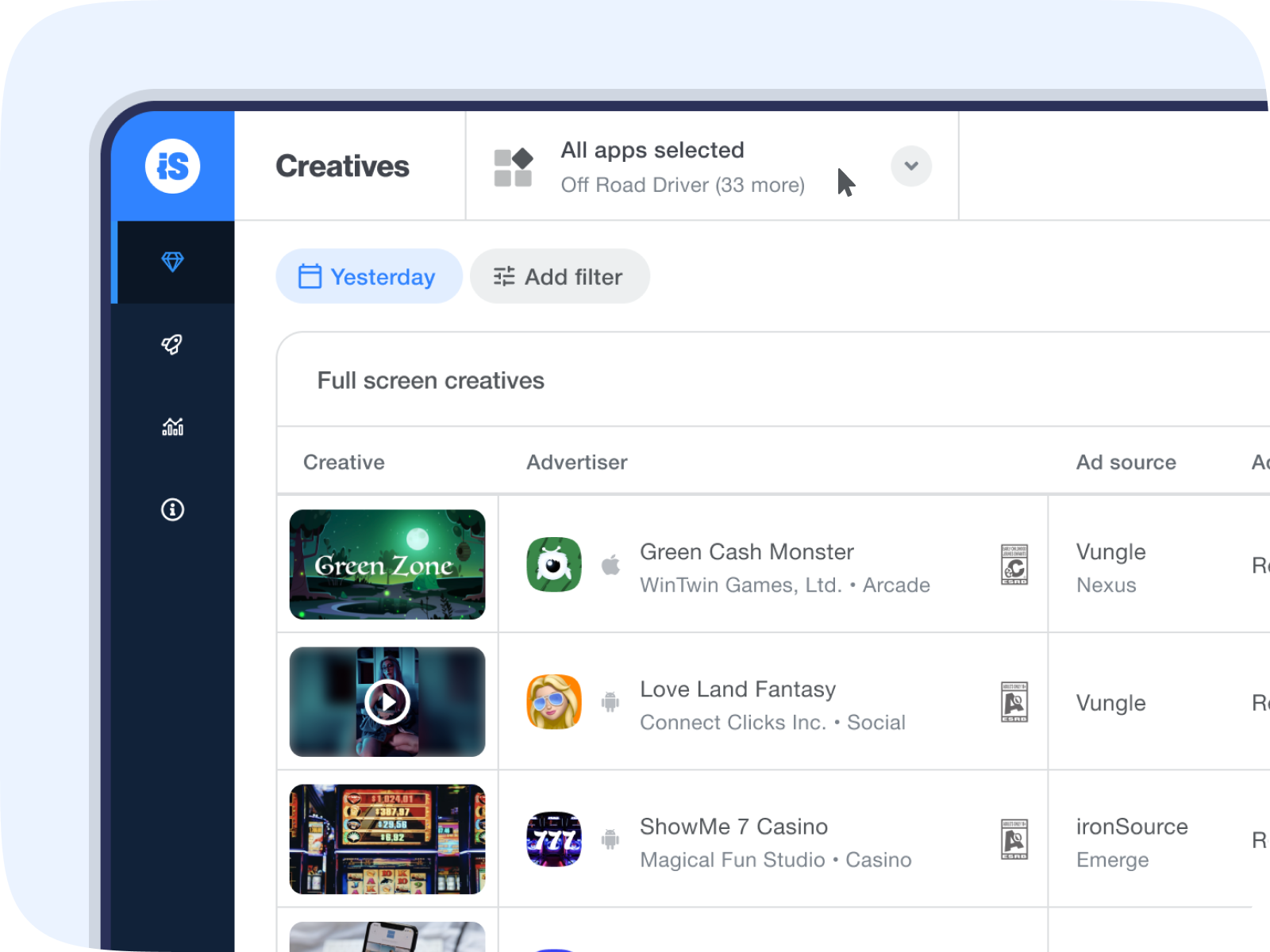Click the Creatives page title
This screenshot has width=1270, height=952.
(343, 166)
